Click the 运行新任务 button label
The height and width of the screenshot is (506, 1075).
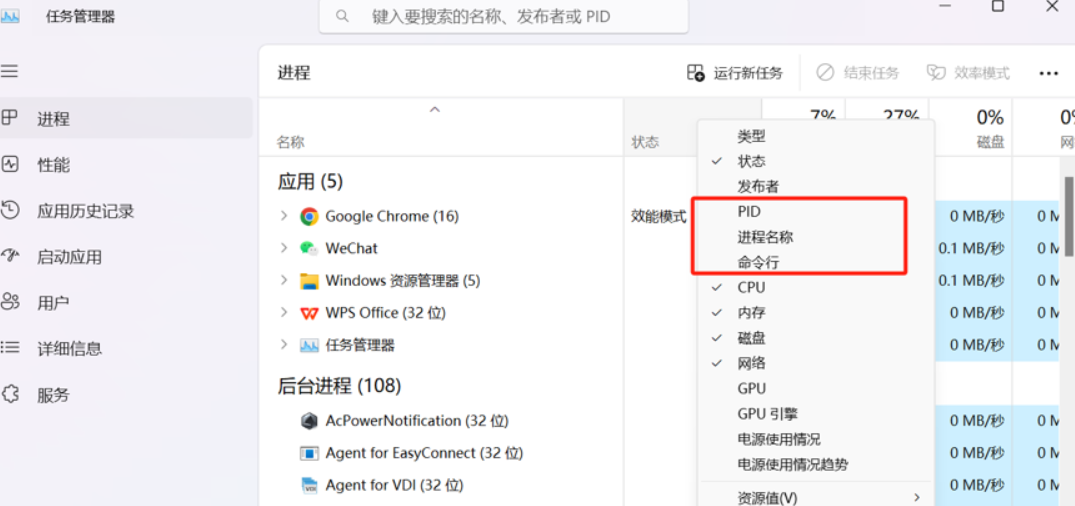pyautogui.click(x=748, y=73)
